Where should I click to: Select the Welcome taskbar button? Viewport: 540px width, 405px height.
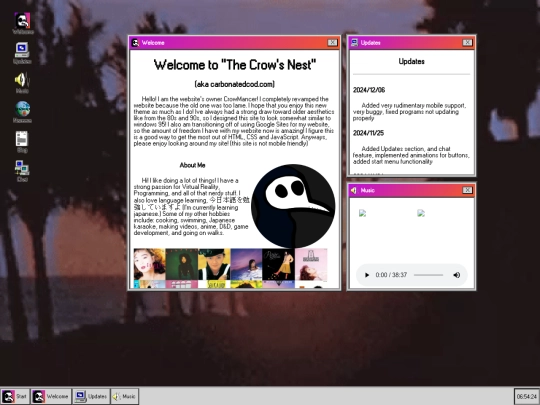51,396
